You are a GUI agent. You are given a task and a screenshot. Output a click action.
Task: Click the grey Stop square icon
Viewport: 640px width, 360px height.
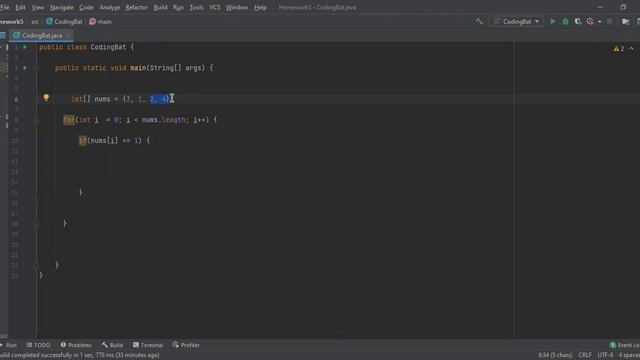coord(609,21)
